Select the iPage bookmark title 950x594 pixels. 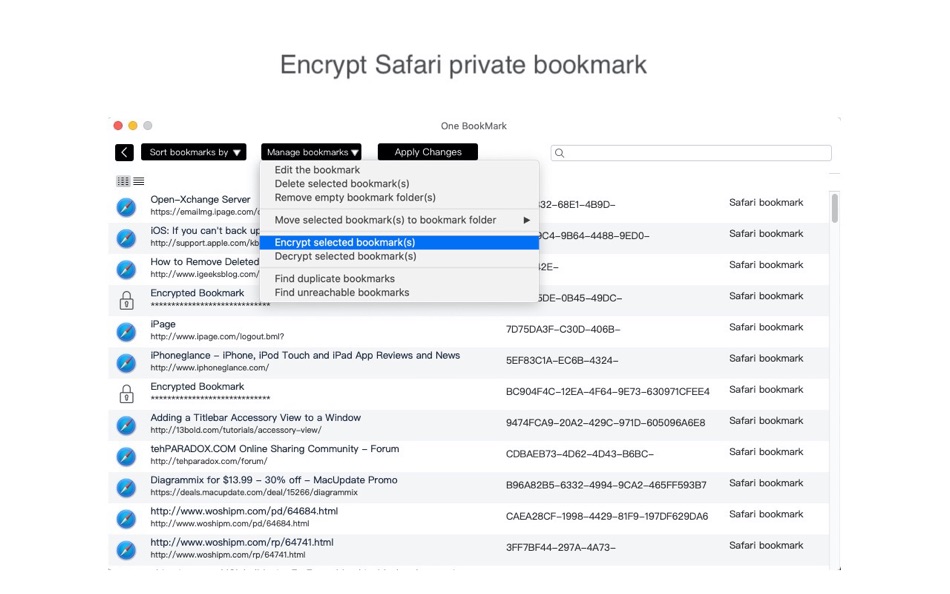163,324
